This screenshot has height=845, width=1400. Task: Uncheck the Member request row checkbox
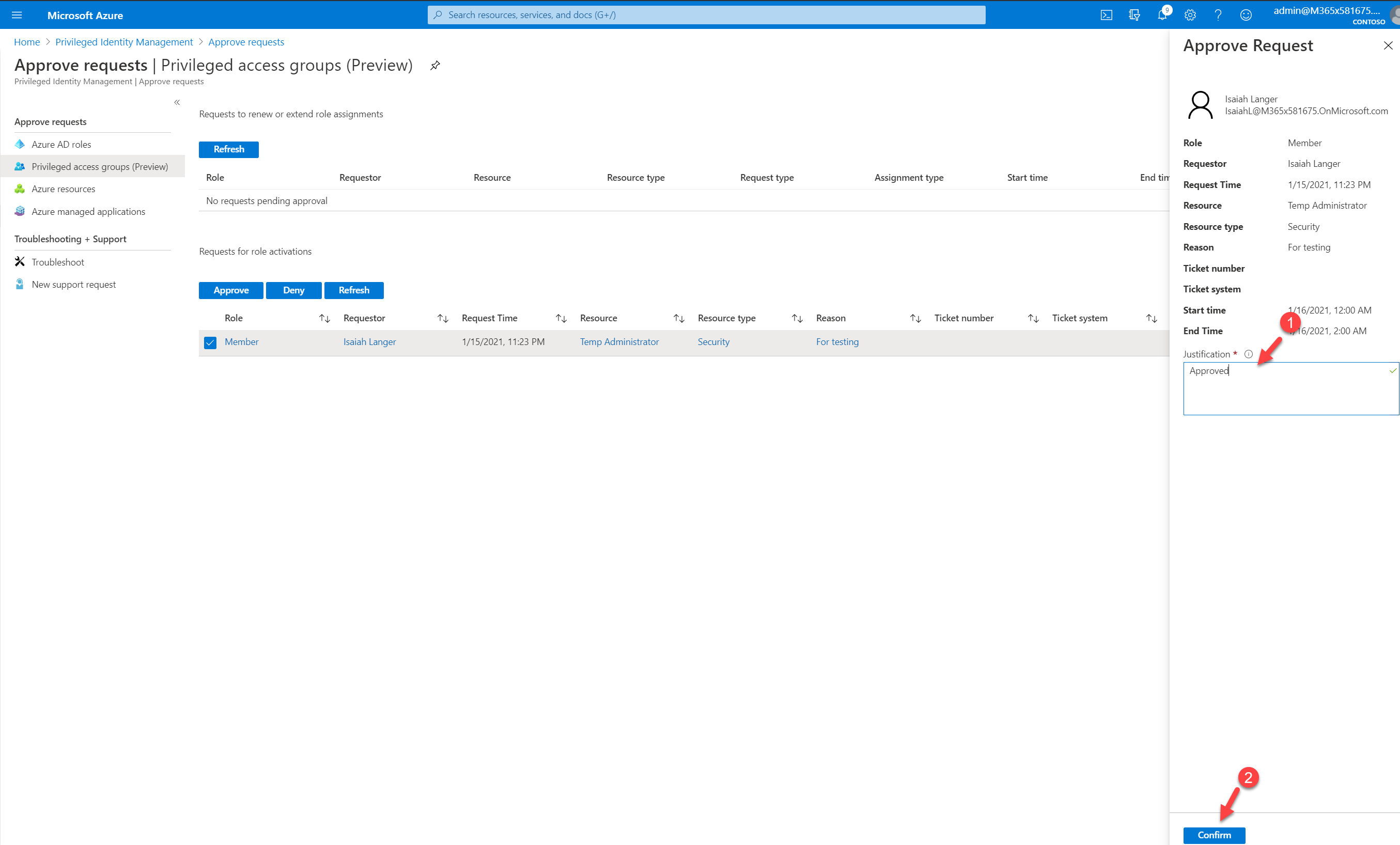[210, 342]
